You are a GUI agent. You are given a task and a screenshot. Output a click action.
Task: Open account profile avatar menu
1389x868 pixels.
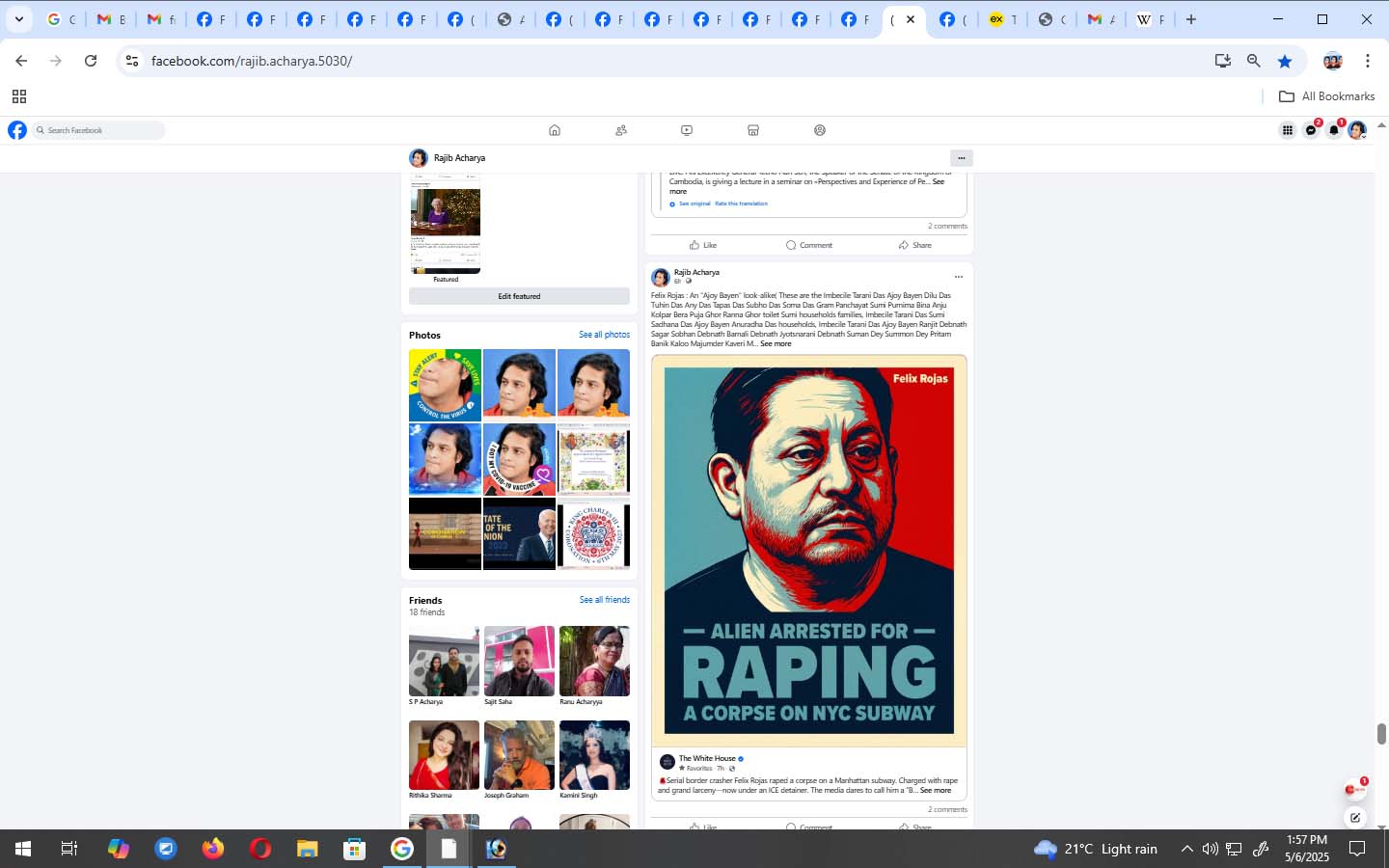point(1357,130)
